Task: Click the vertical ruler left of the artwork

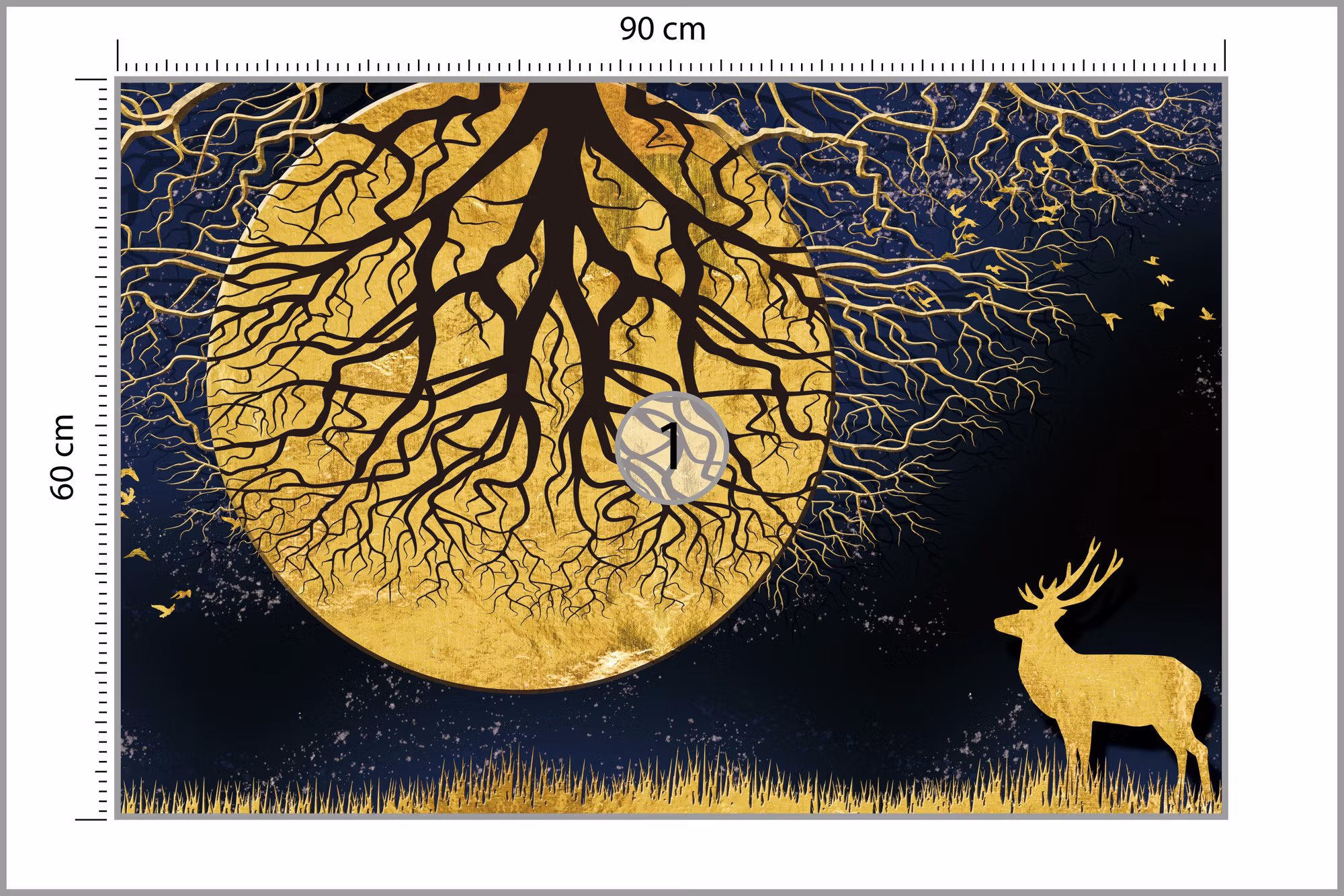Action: coord(93,449)
